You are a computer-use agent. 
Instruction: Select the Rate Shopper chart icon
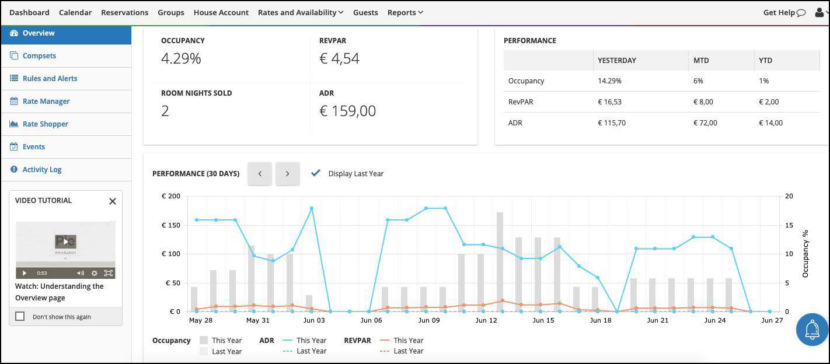[x=14, y=124]
